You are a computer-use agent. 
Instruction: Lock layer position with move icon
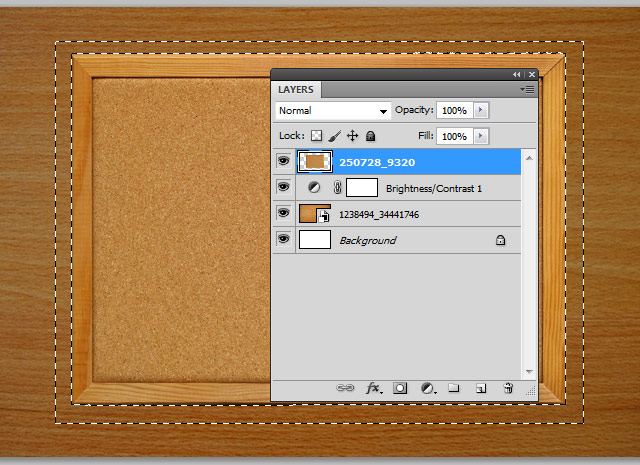352,135
